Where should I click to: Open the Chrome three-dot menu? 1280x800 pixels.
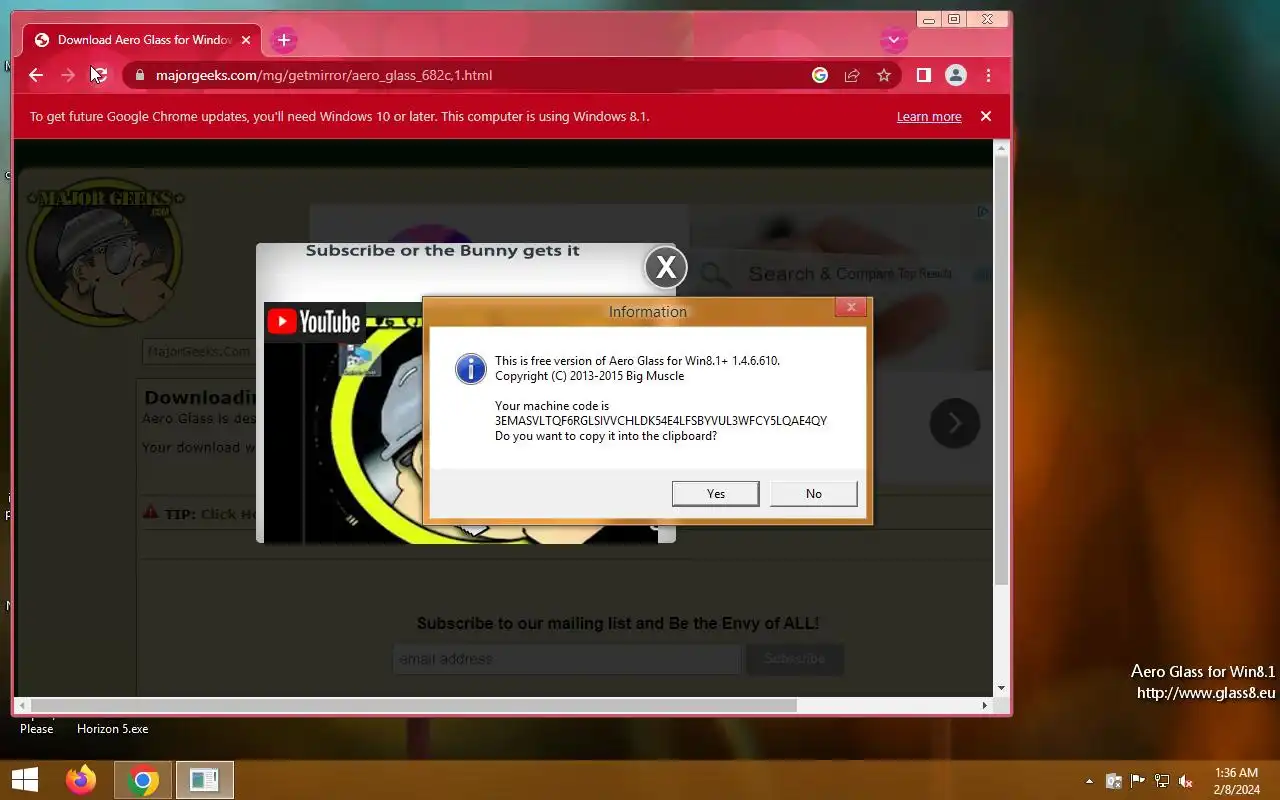click(x=988, y=75)
